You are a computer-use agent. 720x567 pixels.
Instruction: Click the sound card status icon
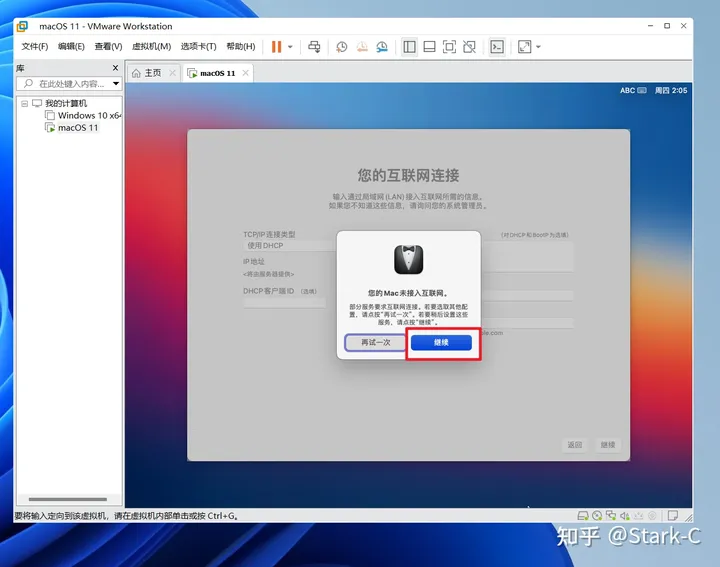624,516
